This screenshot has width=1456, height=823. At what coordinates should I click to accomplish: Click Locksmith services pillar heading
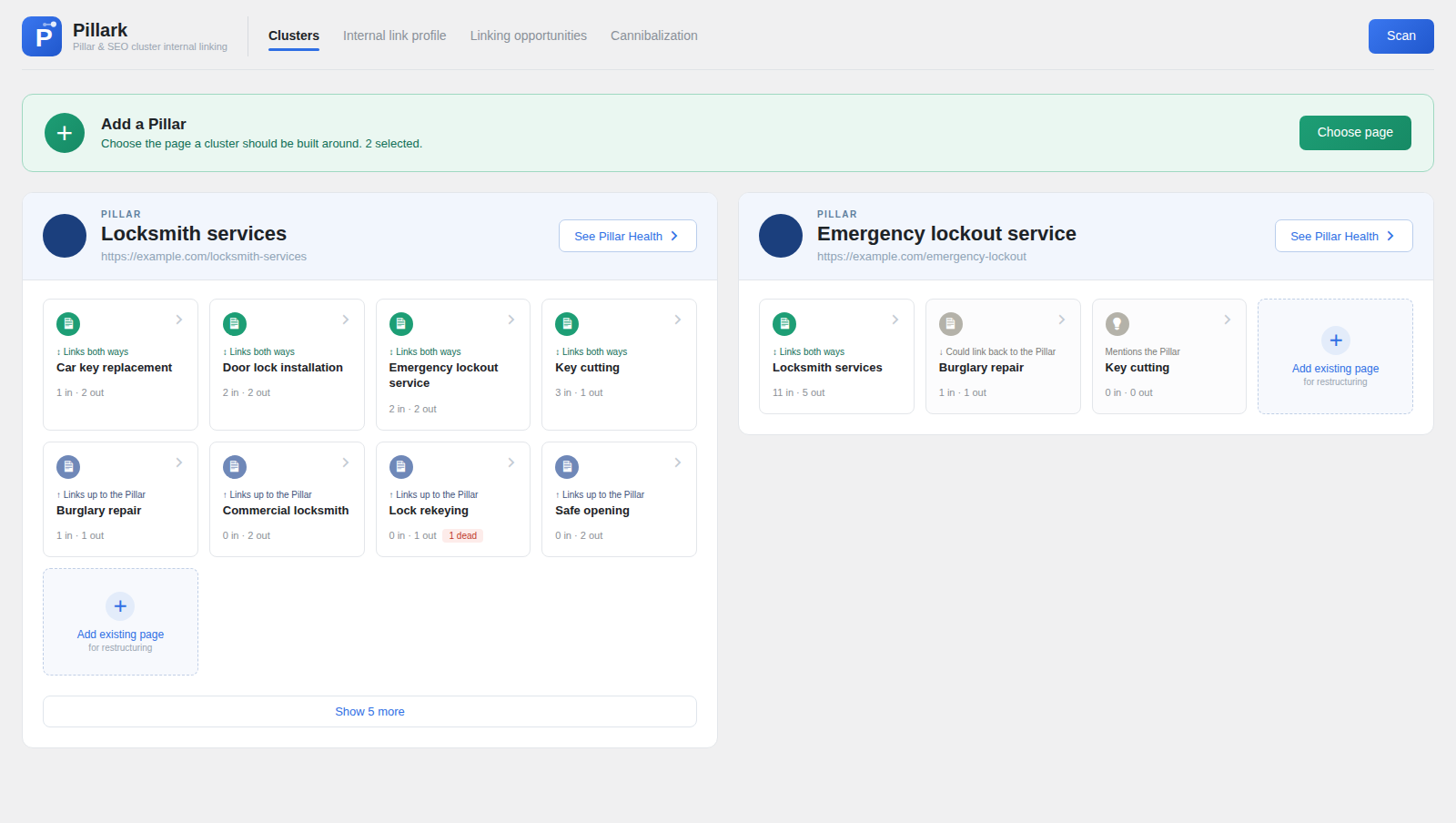194,234
